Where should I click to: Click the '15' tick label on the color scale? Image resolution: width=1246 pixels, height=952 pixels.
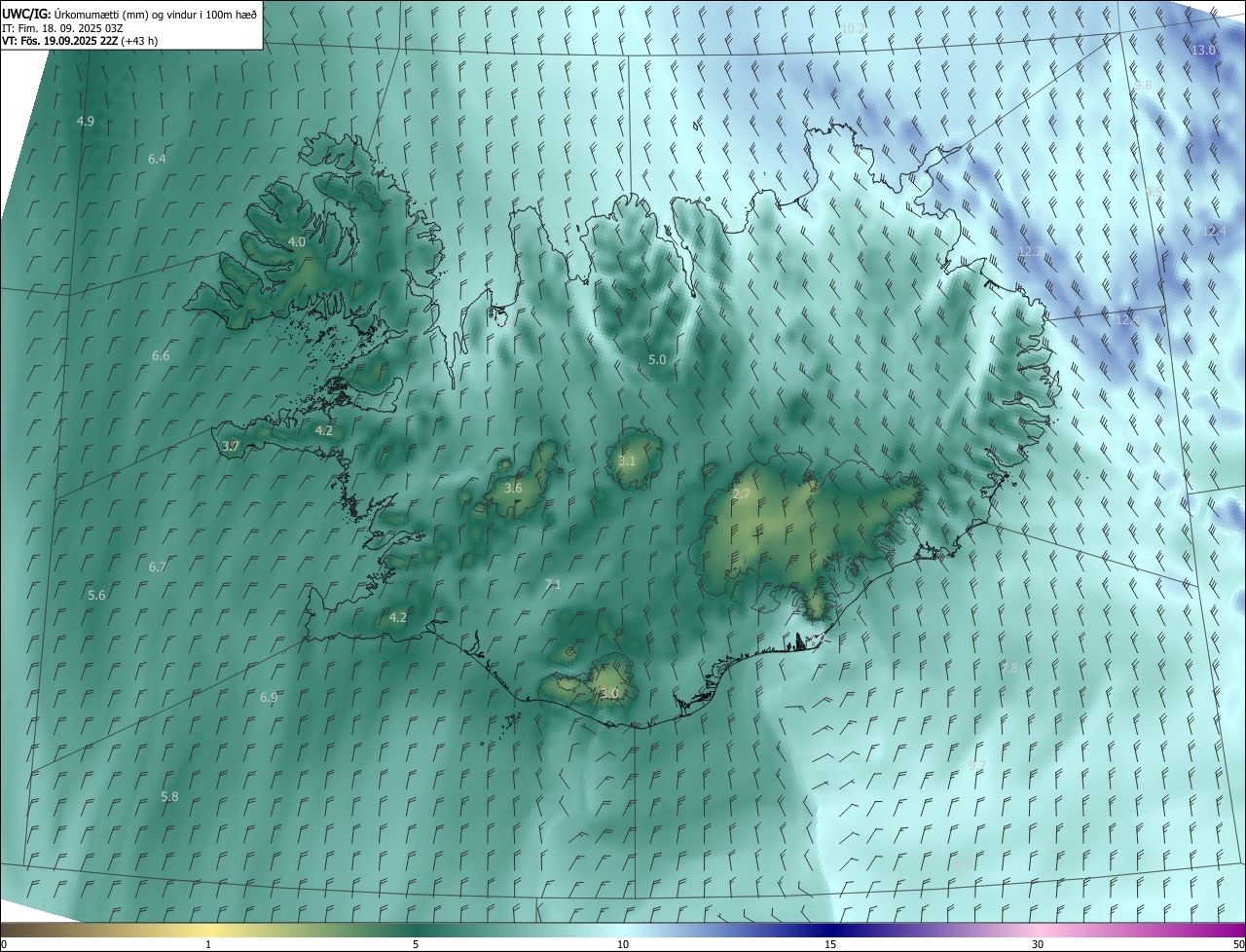830,944
